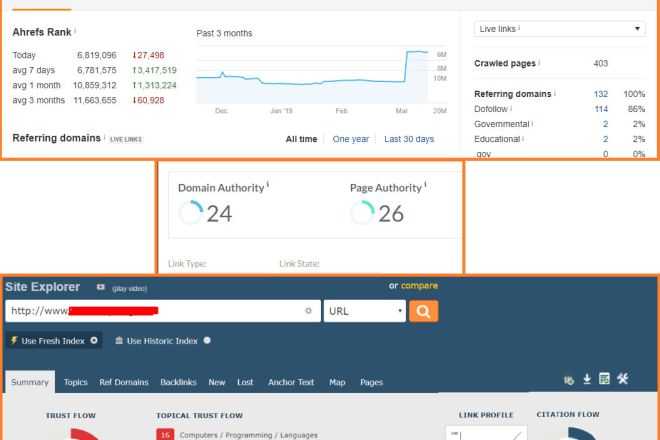This screenshot has width=660, height=440.
Task: Select the One year range
Action: [351, 139]
